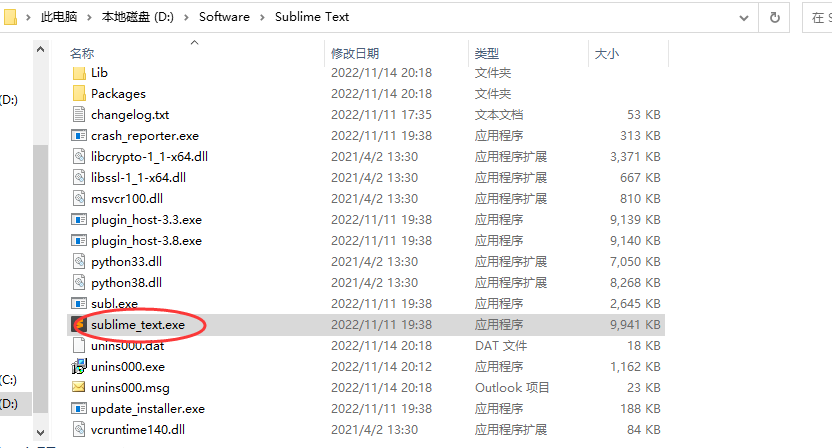Click size value 3,371 KB
Screen dimensions: 832x448
tap(635, 157)
